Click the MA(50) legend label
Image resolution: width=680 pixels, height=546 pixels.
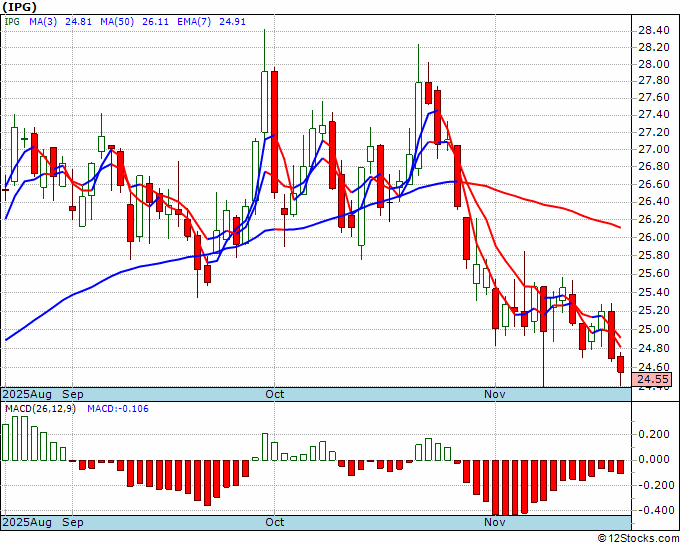point(117,21)
